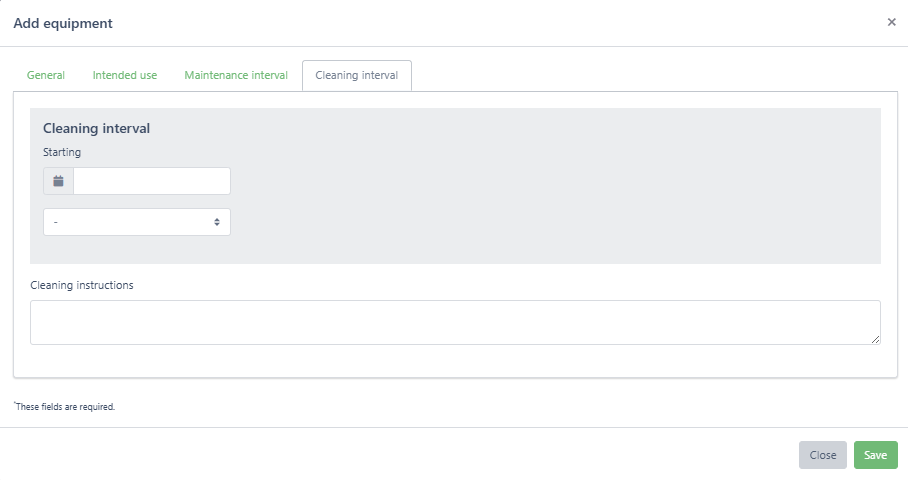Click the bold Cleaning interval section heading
908x480 pixels.
click(x=96, y=128)
